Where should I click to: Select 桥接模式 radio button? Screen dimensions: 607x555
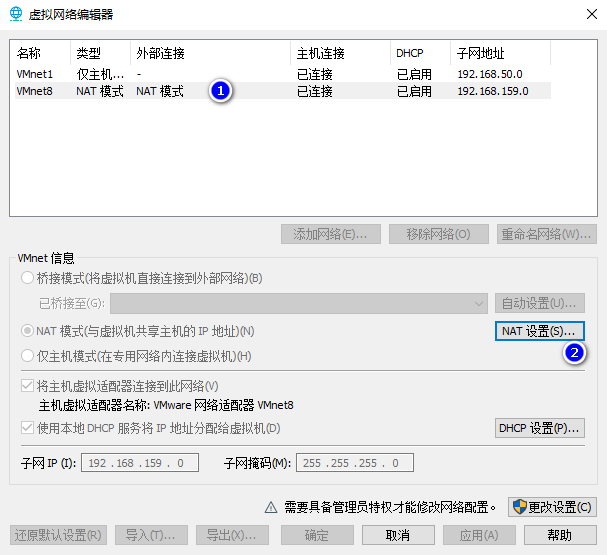[27, 278]
